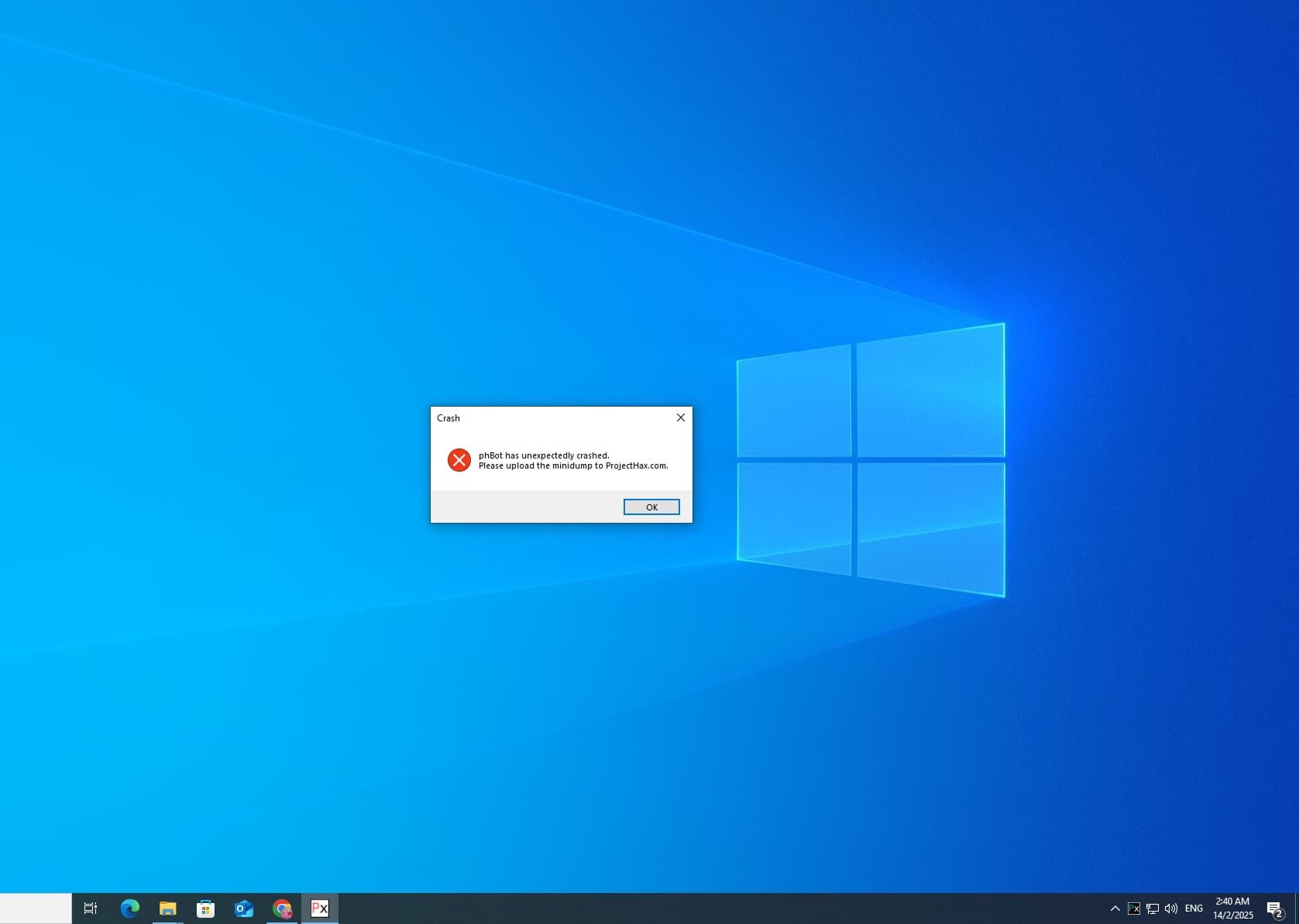1299x924 pixels.
Task: Expand the hidden system tray icons
Action: [x=1115, y=909]
